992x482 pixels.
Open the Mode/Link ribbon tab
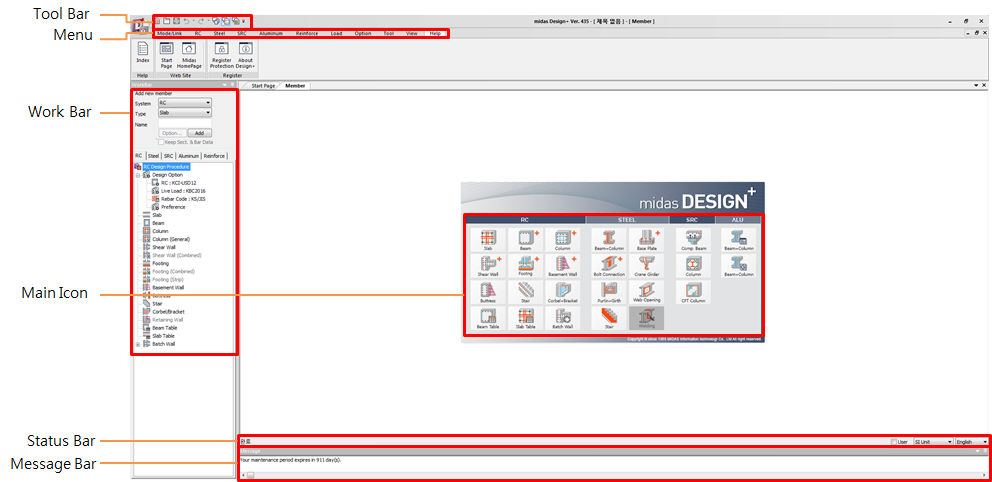click(169, 33)
